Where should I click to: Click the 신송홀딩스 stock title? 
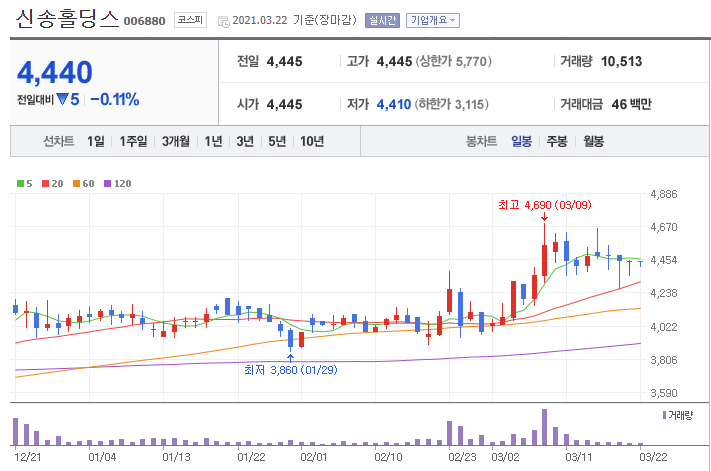67,19
